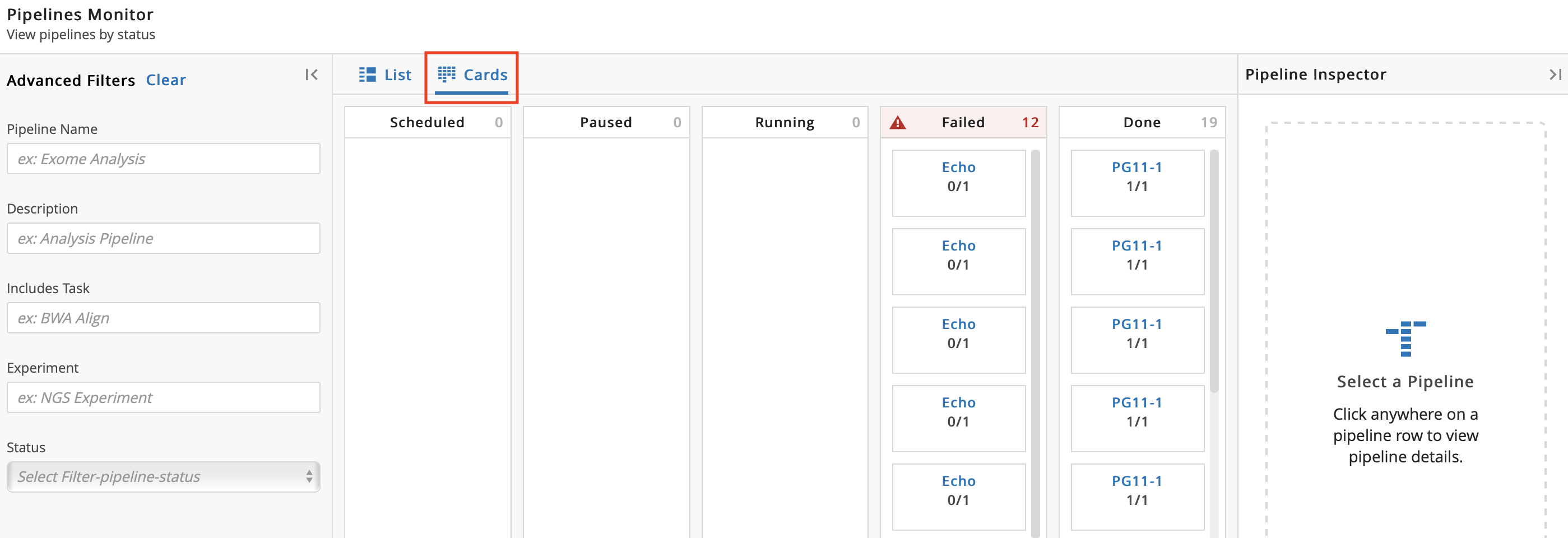Click the Select a Pipeline heading

coord(1405,382)
